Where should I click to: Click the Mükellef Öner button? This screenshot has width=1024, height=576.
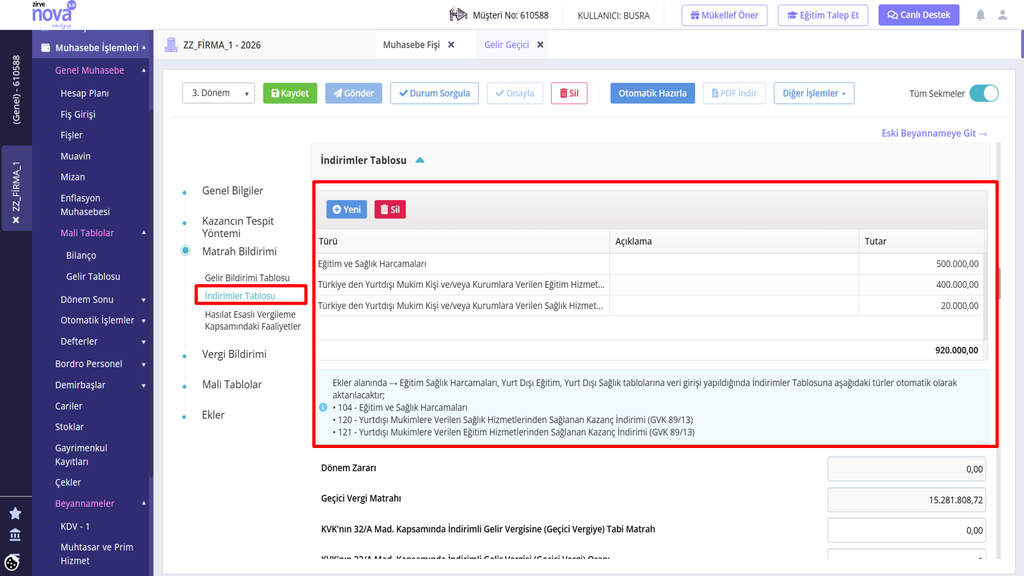724,15
